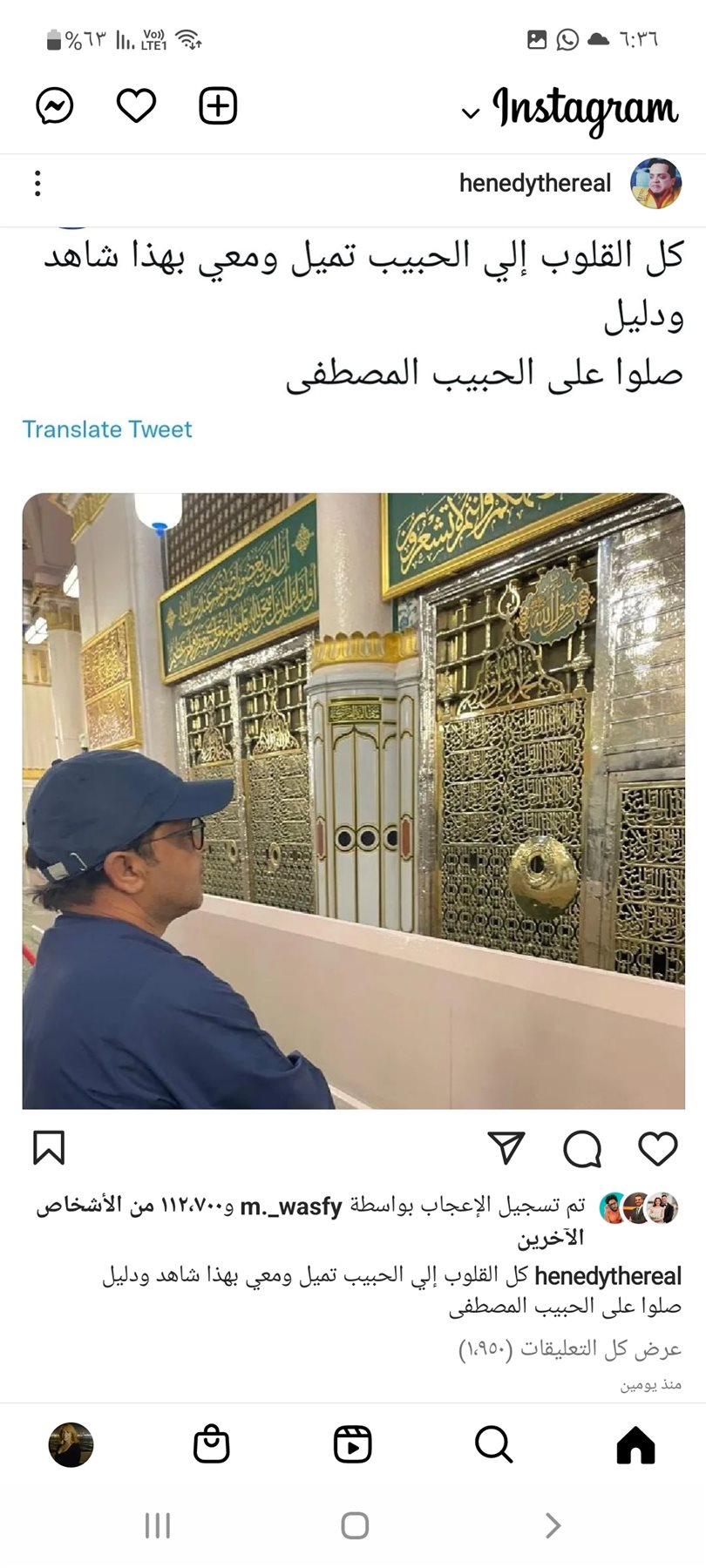The height and width of the screenshot is (1568, 706).
Task: Expand the Instagram feed dropdown chevron
Action: [x=471, y=112]
